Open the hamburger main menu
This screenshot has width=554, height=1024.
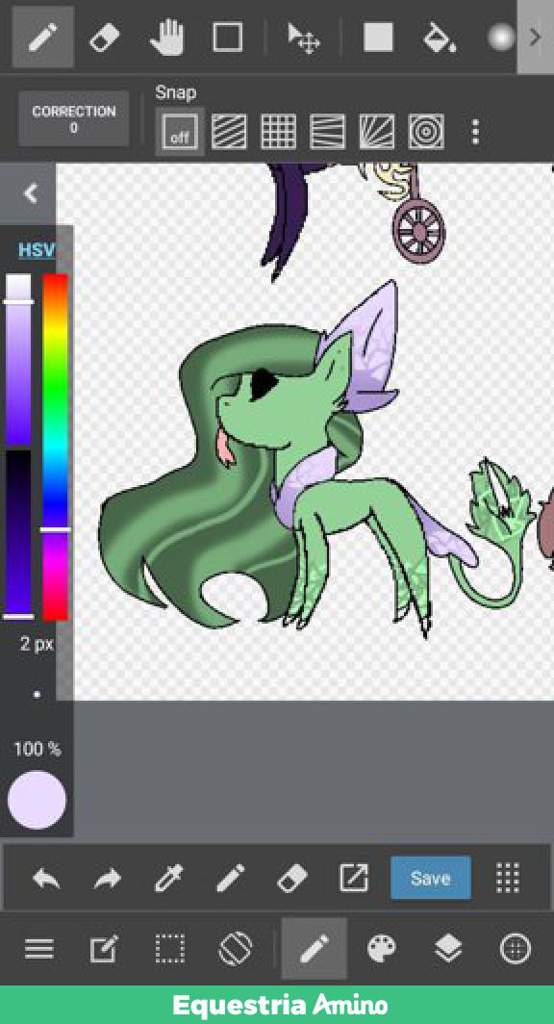click(39, 948)
